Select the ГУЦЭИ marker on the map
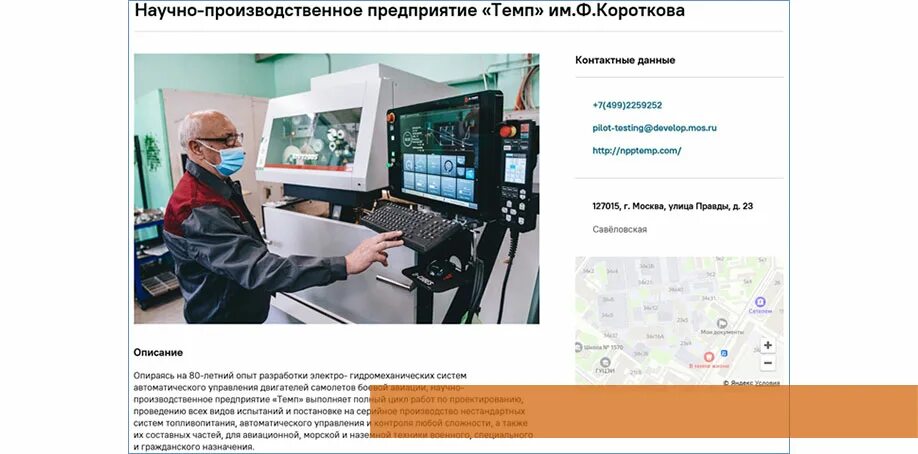Screen dimensions: 918x454 (x=605, y=363)
